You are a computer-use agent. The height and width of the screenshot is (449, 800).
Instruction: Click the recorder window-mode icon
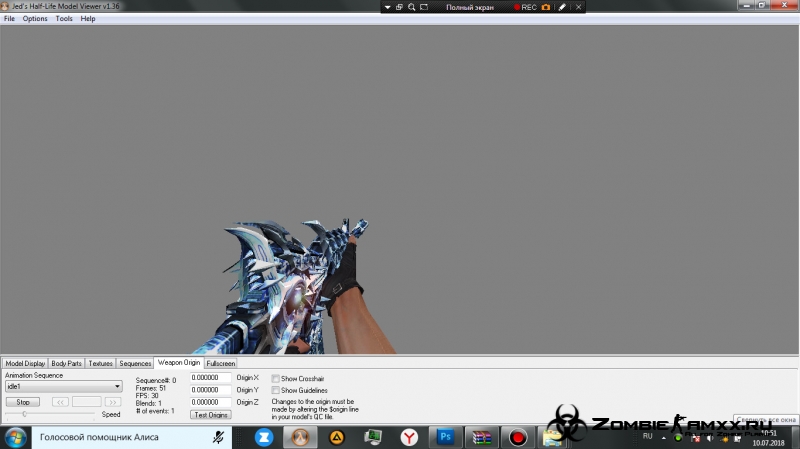(x=399, y=7)
